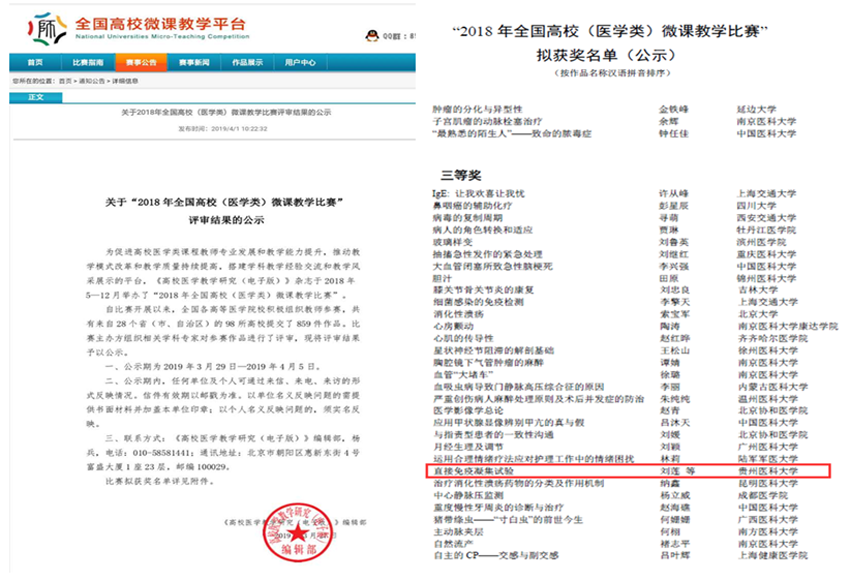Select the 主动脉夹层 entry
This screenshot has width=850, height=581.
(458, 532)
